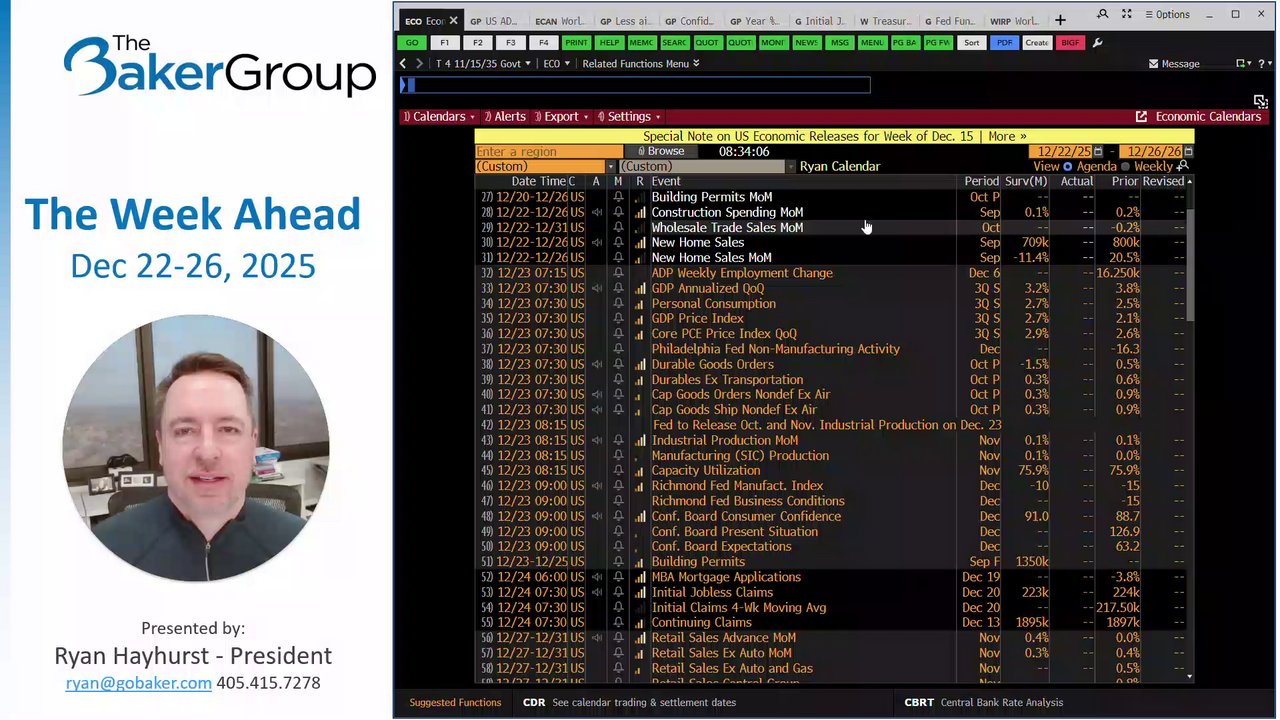Open Economic Calendars external link
1280x720 pixels.
tap(1198, 116)
